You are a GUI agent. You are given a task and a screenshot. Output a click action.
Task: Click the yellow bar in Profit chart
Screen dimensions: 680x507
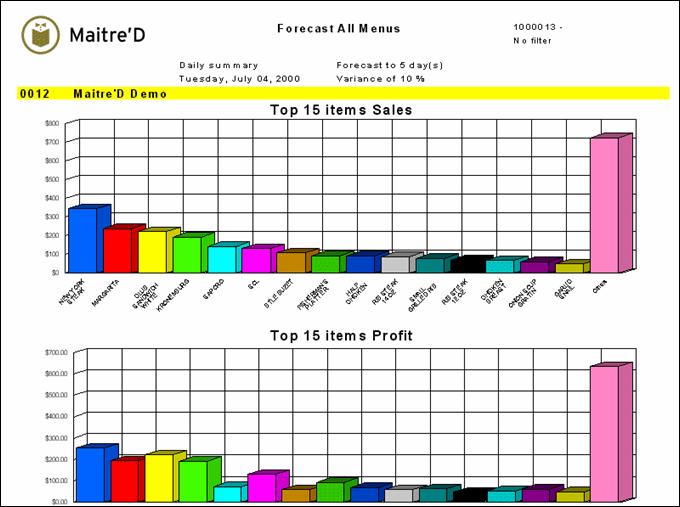point(159,478)
